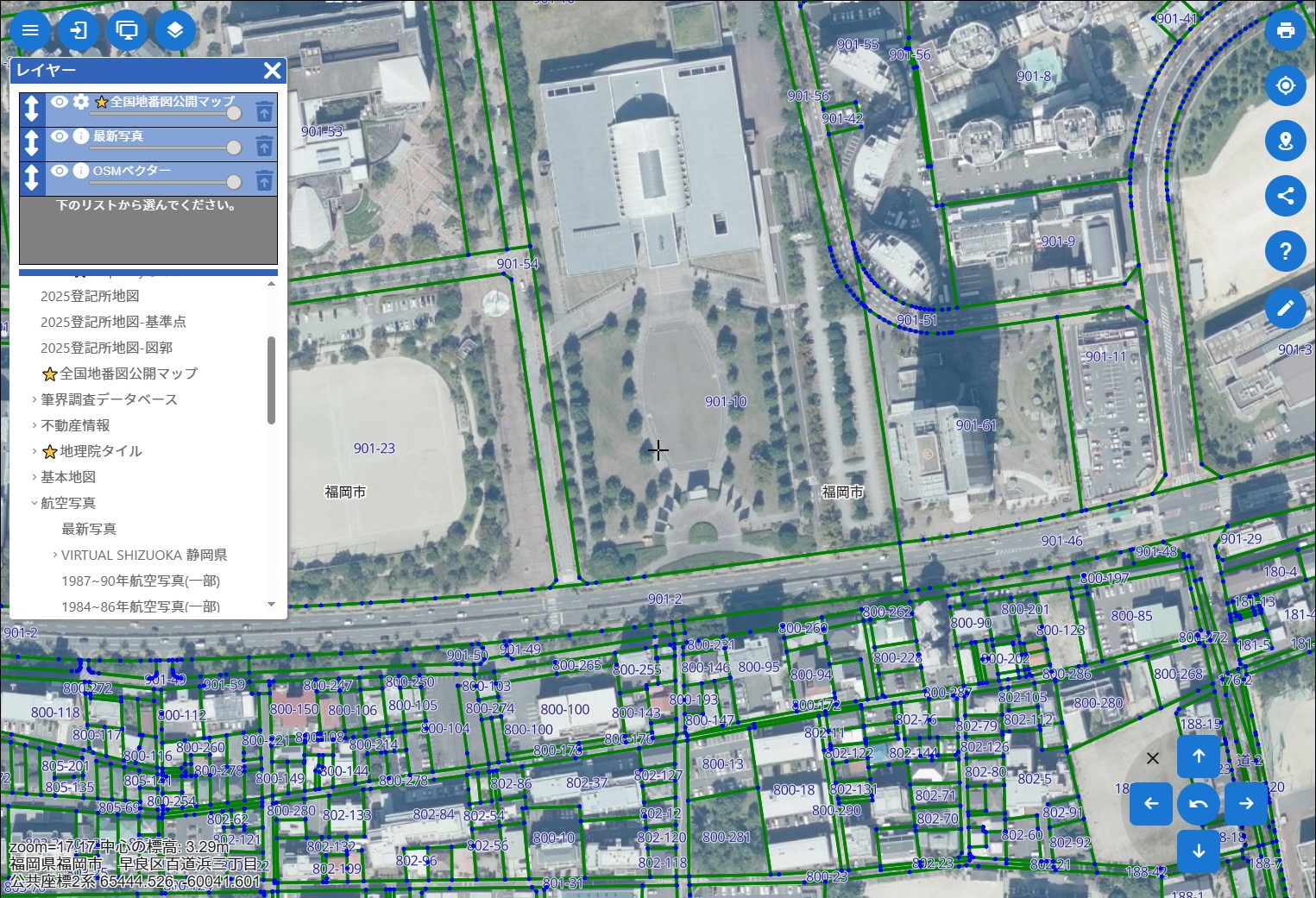Pan the map up with arrow button
Viewport: 1316px width, 898px height.
click(x=1199, y=757)
